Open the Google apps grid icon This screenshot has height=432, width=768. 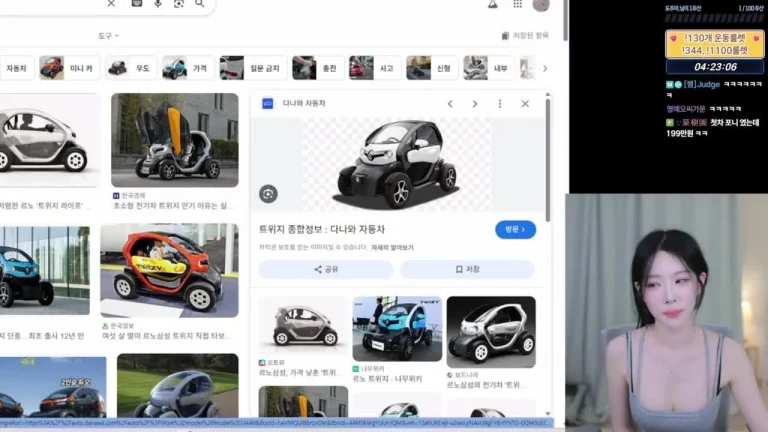click(517, 4)
